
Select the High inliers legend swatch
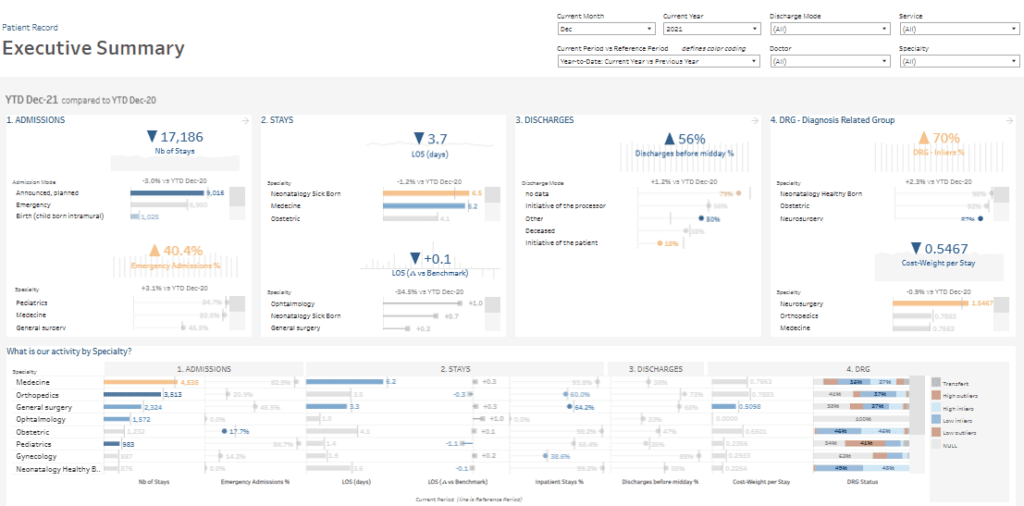pyautogui.click(x=936, y=407)
